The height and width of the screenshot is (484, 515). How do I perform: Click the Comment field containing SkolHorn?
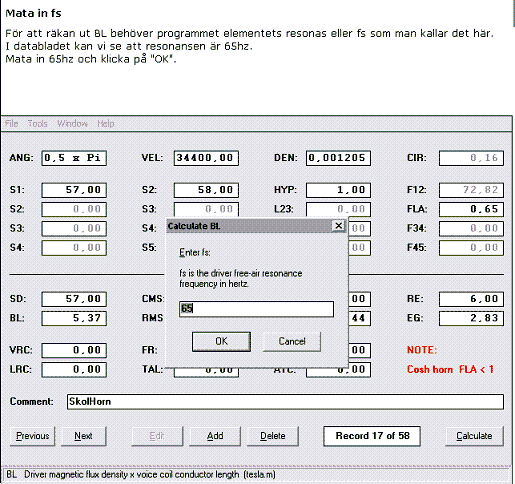tap(285, 402)
